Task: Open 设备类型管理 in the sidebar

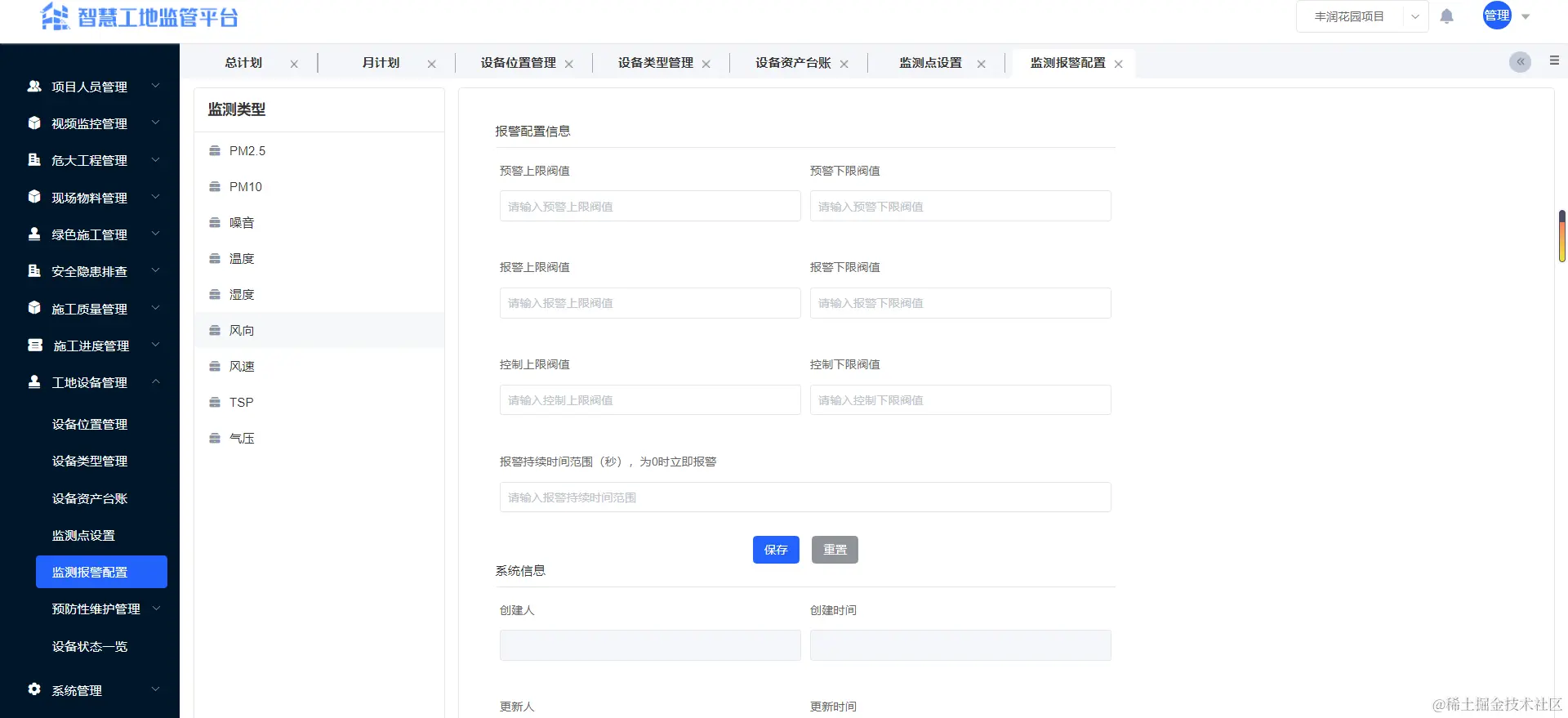Action: coord(101,461)
